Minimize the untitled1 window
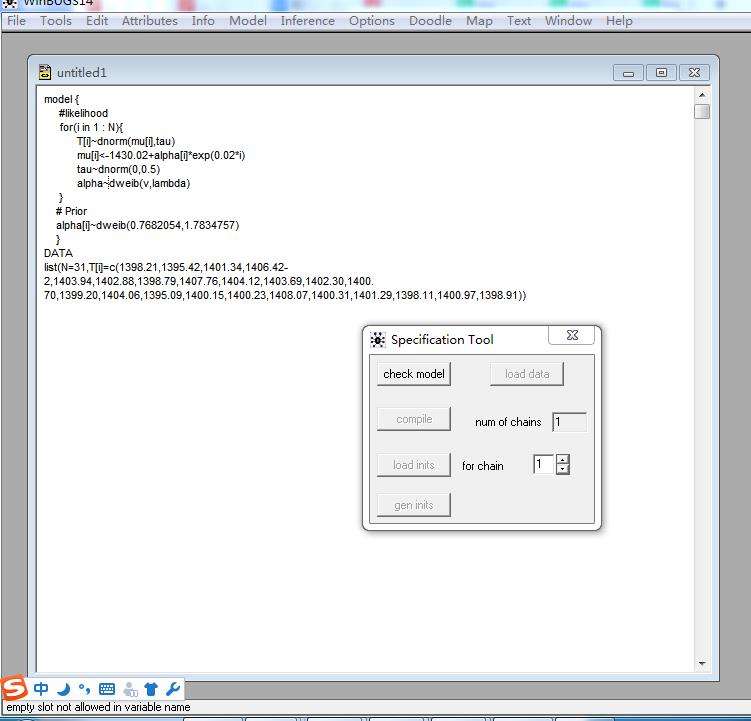The height and width of the screenshot is (721, 751). point(628,73)
